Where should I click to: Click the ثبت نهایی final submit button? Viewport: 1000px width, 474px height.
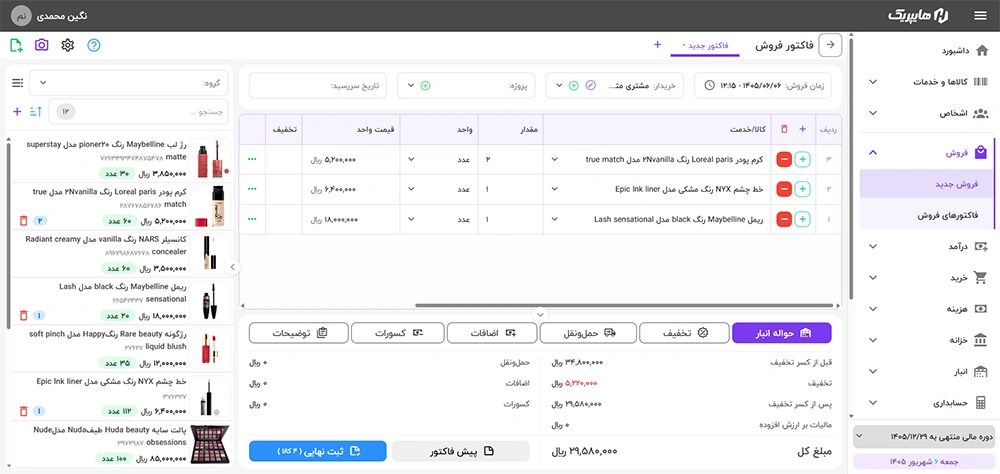[318, 451]
